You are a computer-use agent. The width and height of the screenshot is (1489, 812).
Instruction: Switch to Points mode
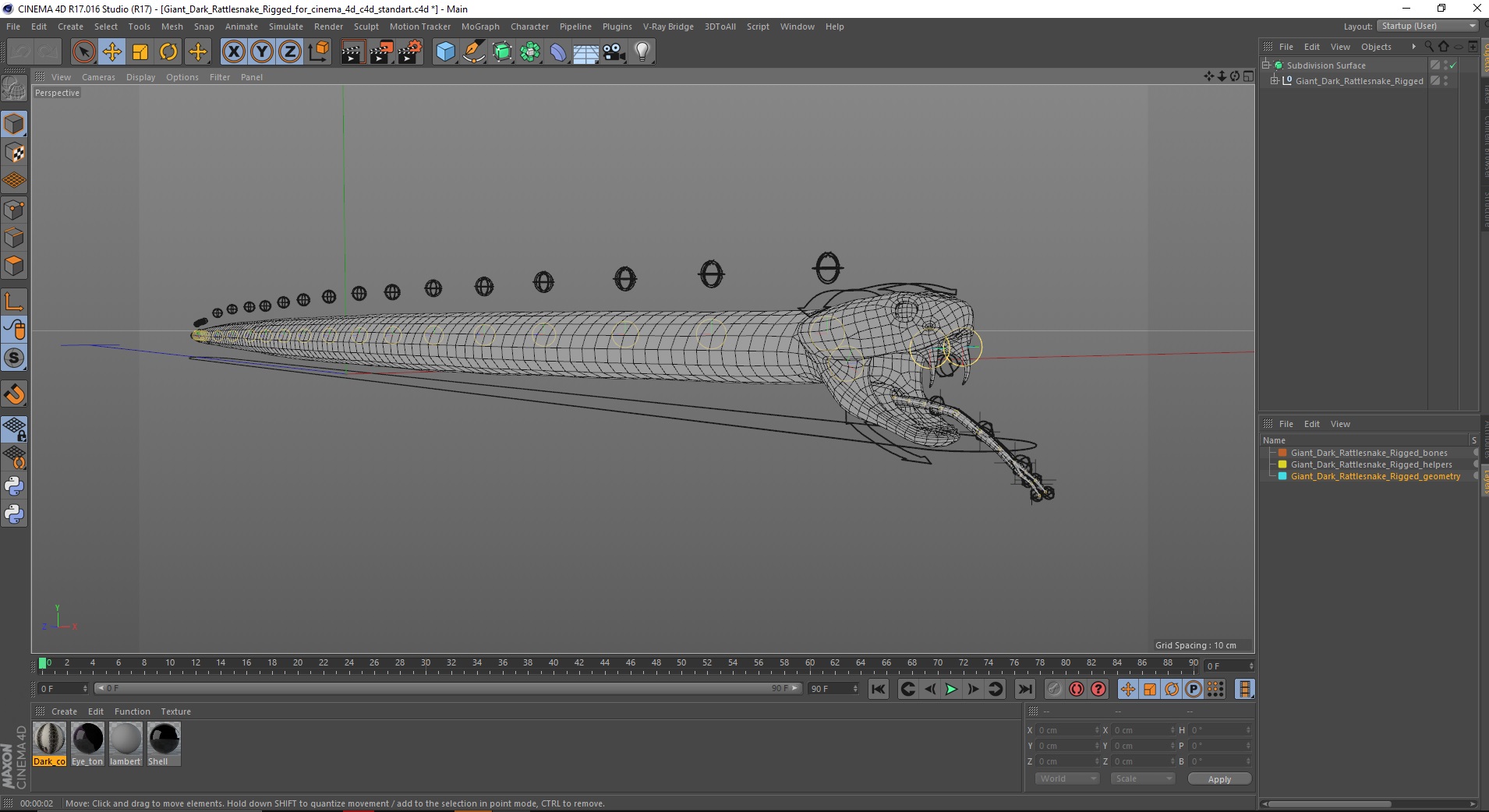[14, 210]
